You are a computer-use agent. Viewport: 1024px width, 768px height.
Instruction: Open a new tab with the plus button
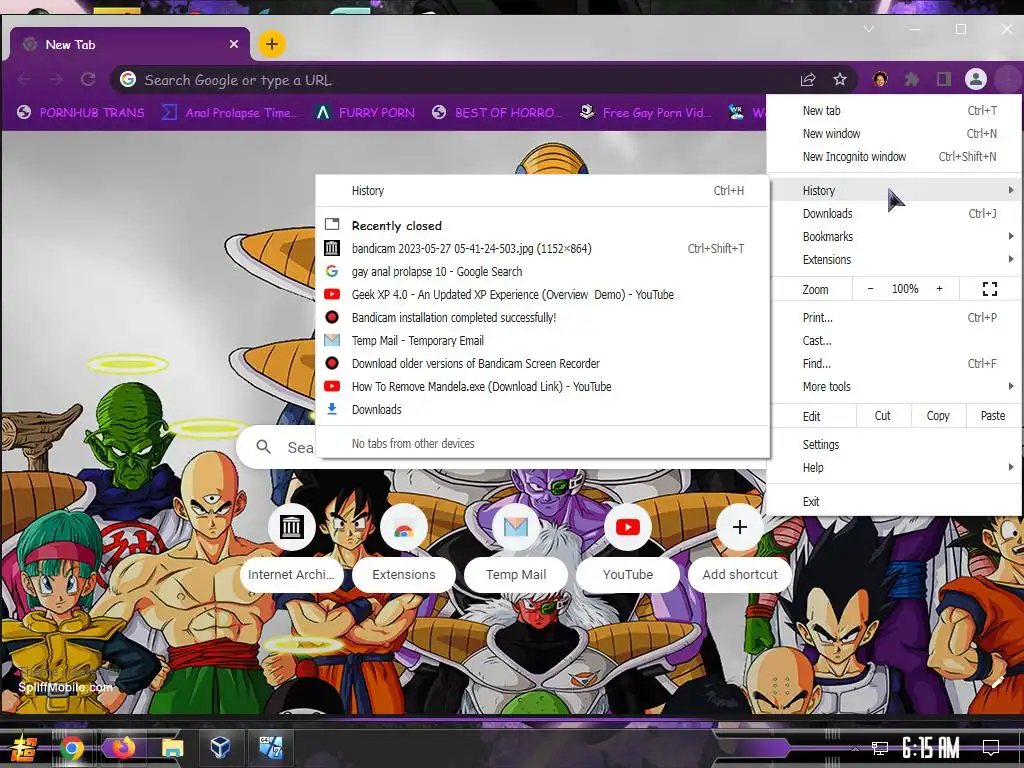pos(272,44)
